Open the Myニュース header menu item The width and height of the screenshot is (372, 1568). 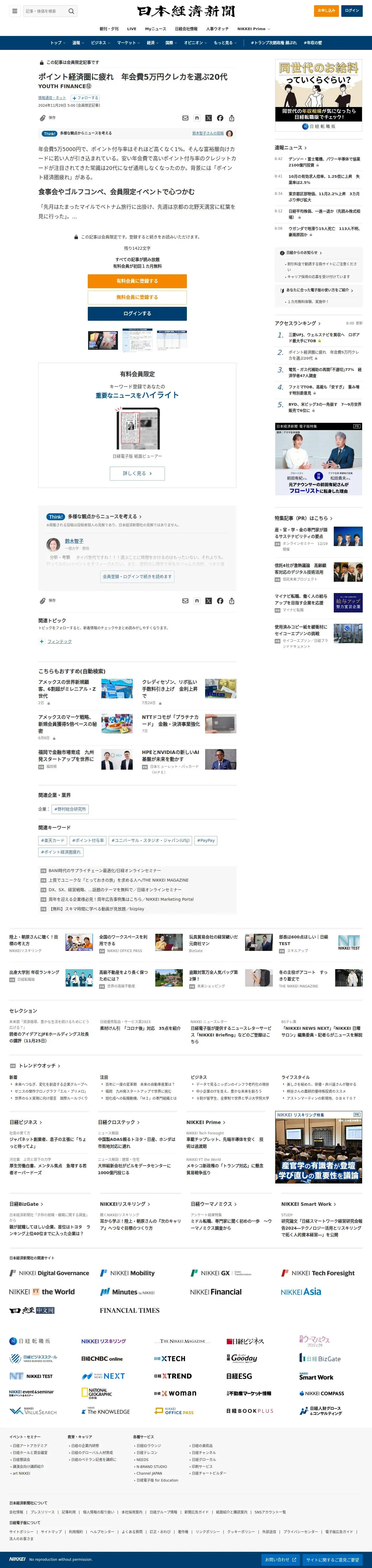point(156,29)
